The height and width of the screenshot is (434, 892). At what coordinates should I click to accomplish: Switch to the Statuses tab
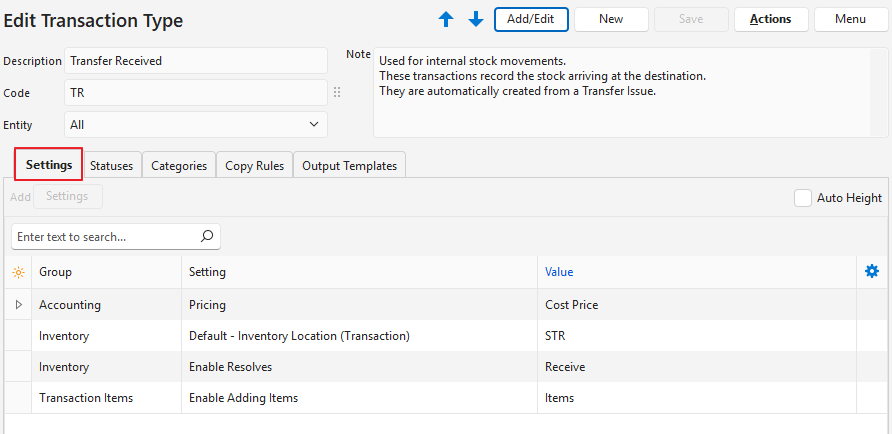tap(111, 166)
